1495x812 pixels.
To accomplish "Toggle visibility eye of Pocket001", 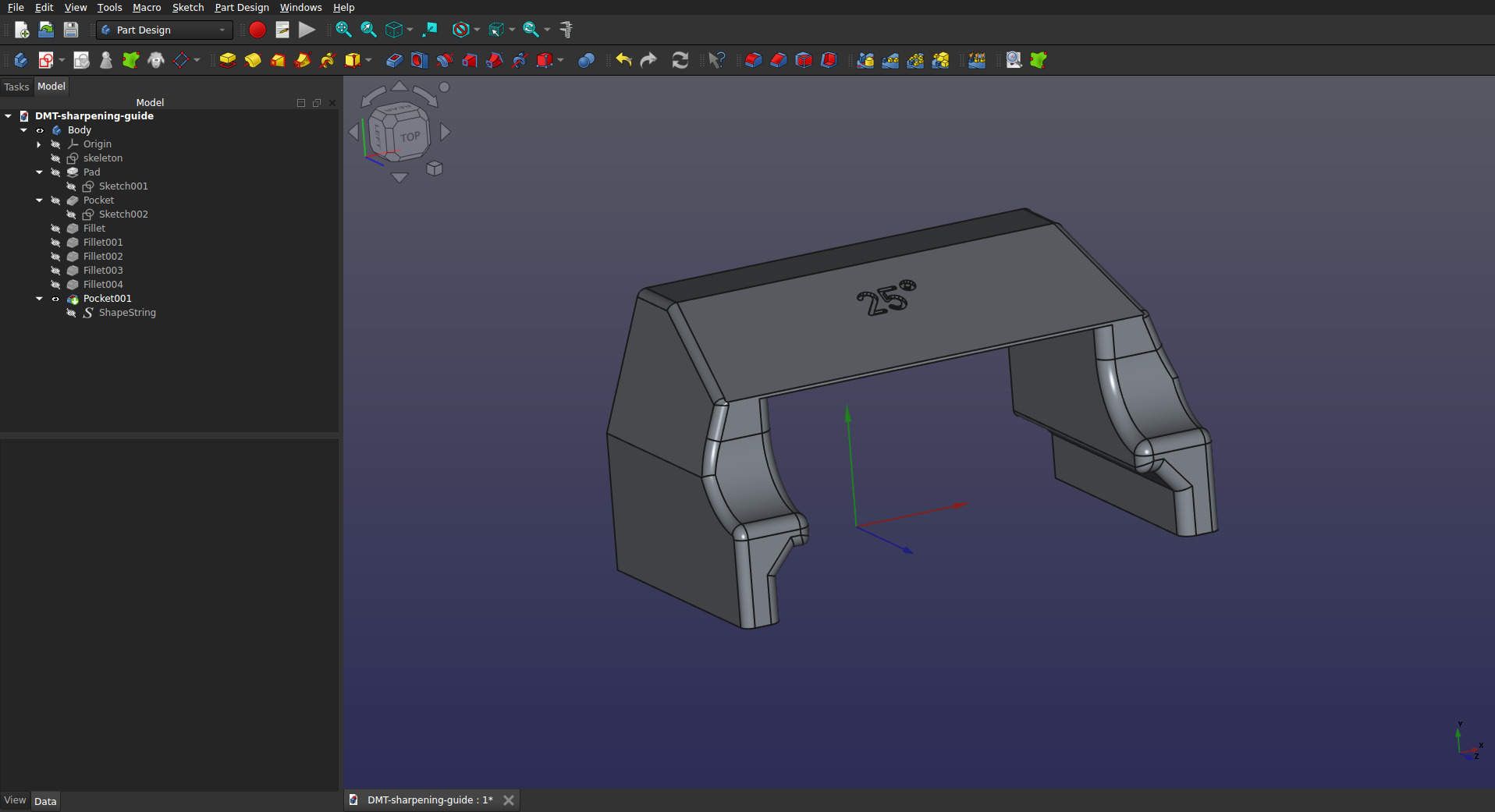I will [x=55, y=299].
